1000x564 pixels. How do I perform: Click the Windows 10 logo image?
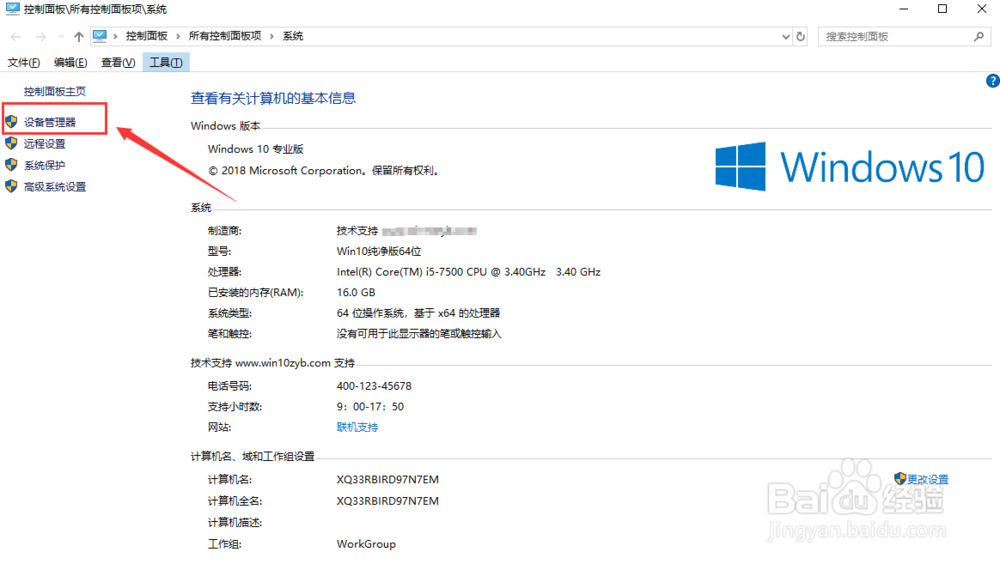coord(849,167)
